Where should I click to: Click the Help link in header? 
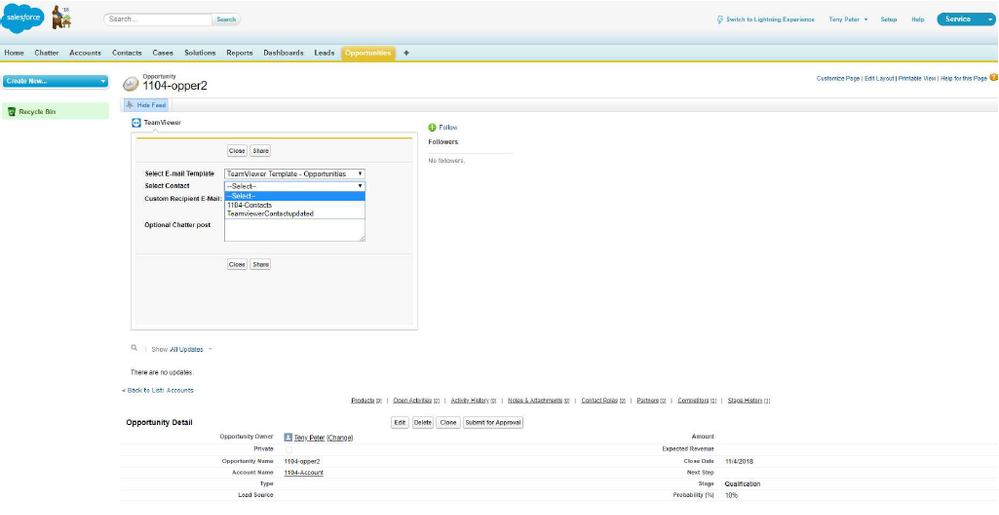(917, 20)
